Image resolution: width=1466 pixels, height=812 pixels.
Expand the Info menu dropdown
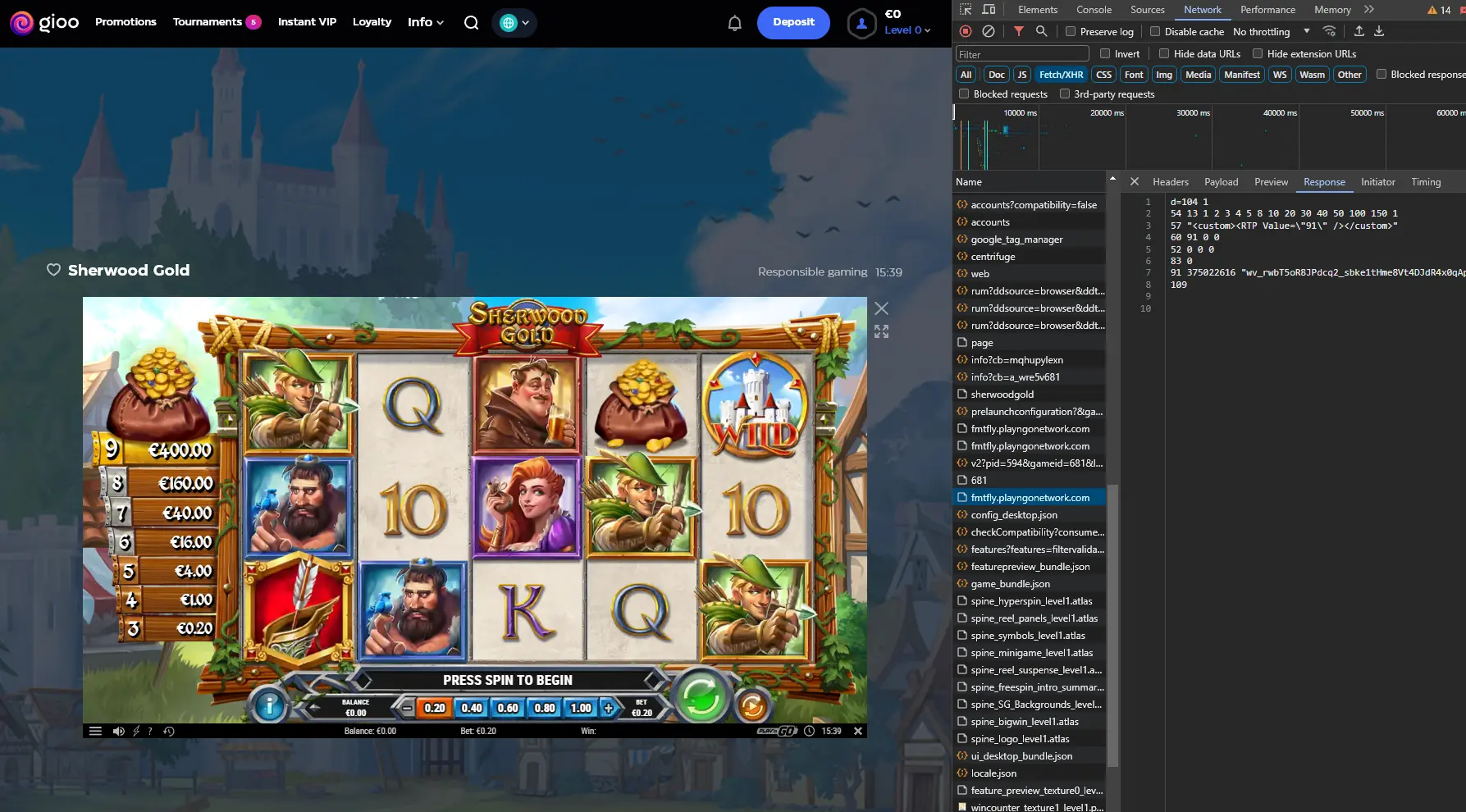click(x=426, y=22)
